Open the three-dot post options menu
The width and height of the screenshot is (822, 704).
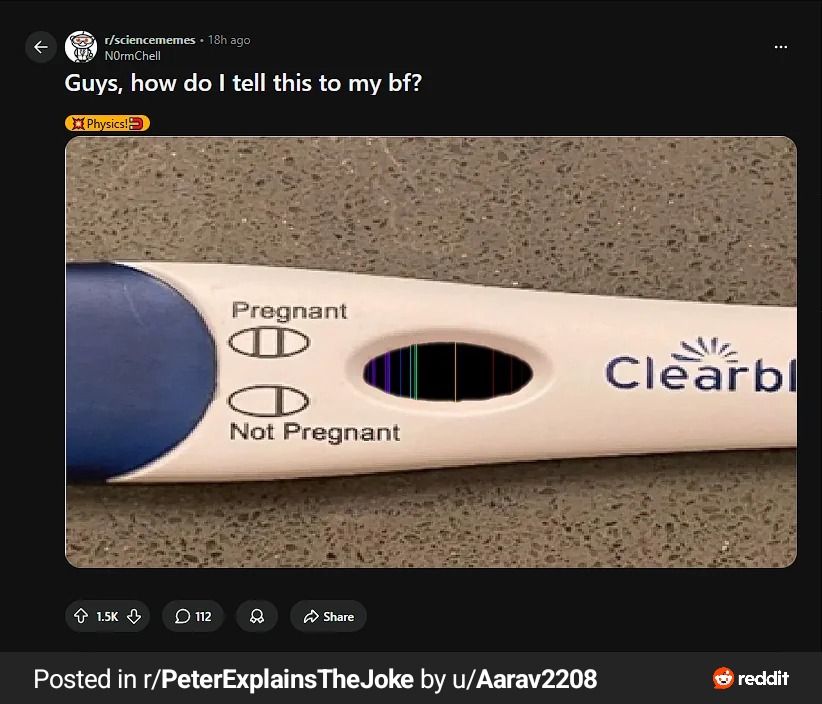click(781, 47)
